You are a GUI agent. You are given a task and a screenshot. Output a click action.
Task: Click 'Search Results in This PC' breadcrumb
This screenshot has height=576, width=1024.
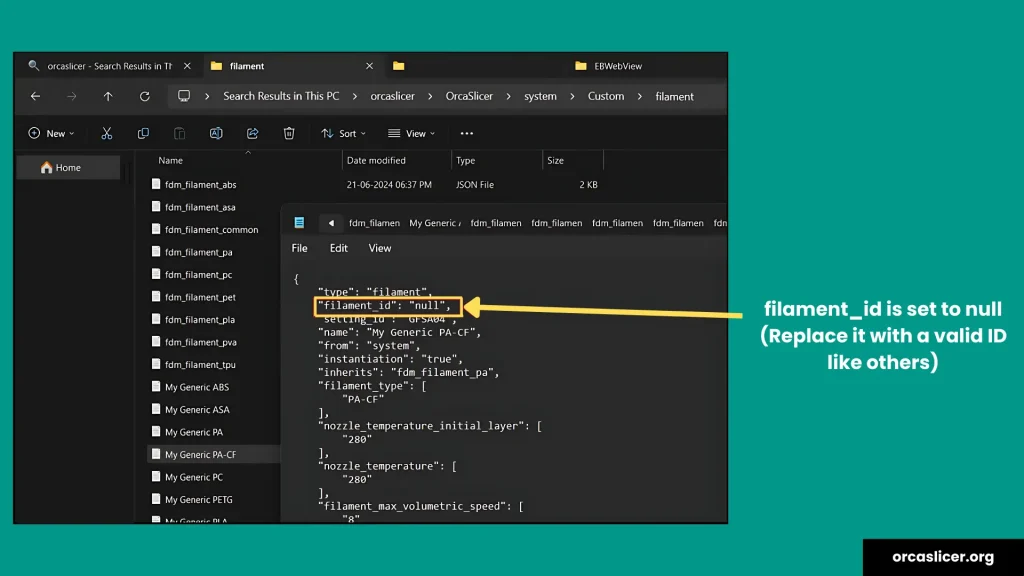point(281,96)
